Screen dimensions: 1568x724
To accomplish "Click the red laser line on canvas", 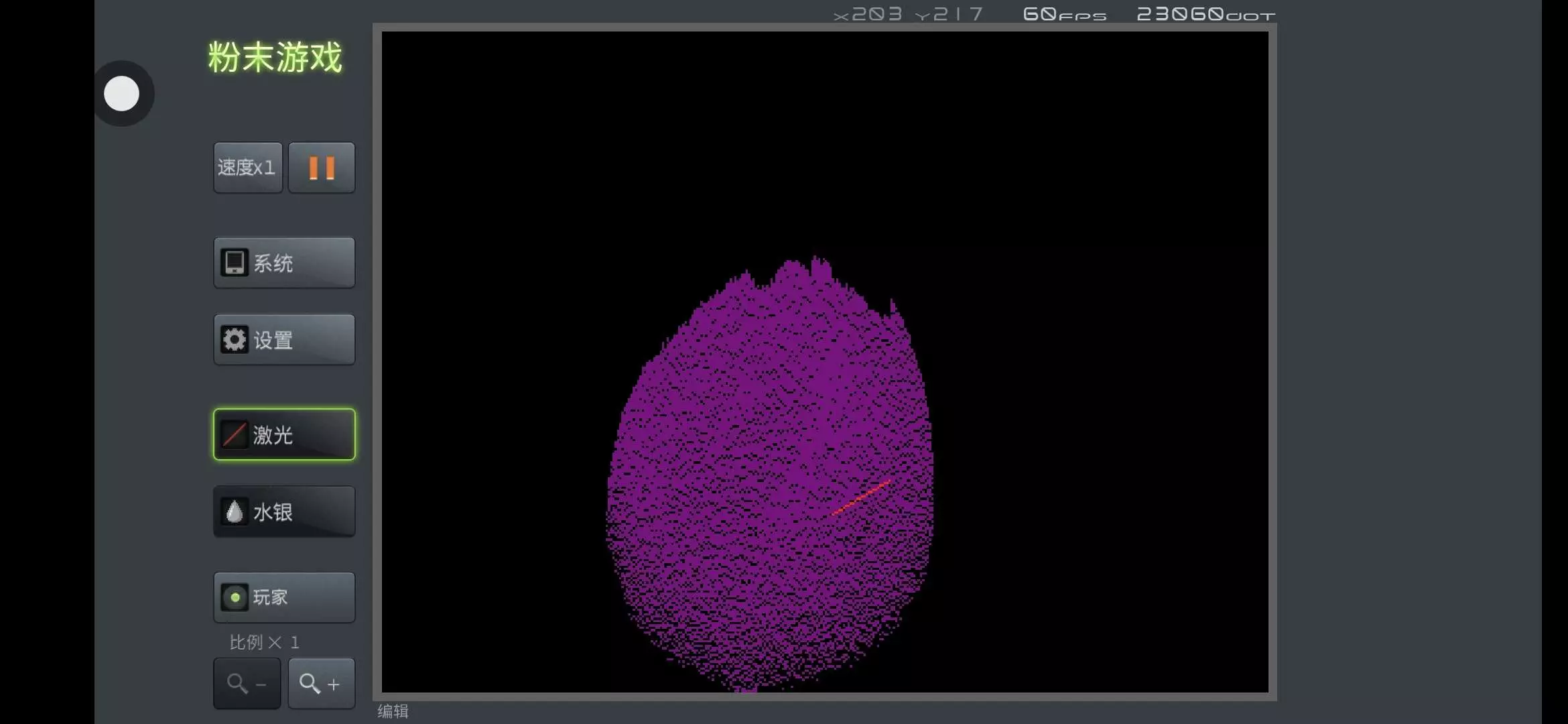I will coord(862,497).
